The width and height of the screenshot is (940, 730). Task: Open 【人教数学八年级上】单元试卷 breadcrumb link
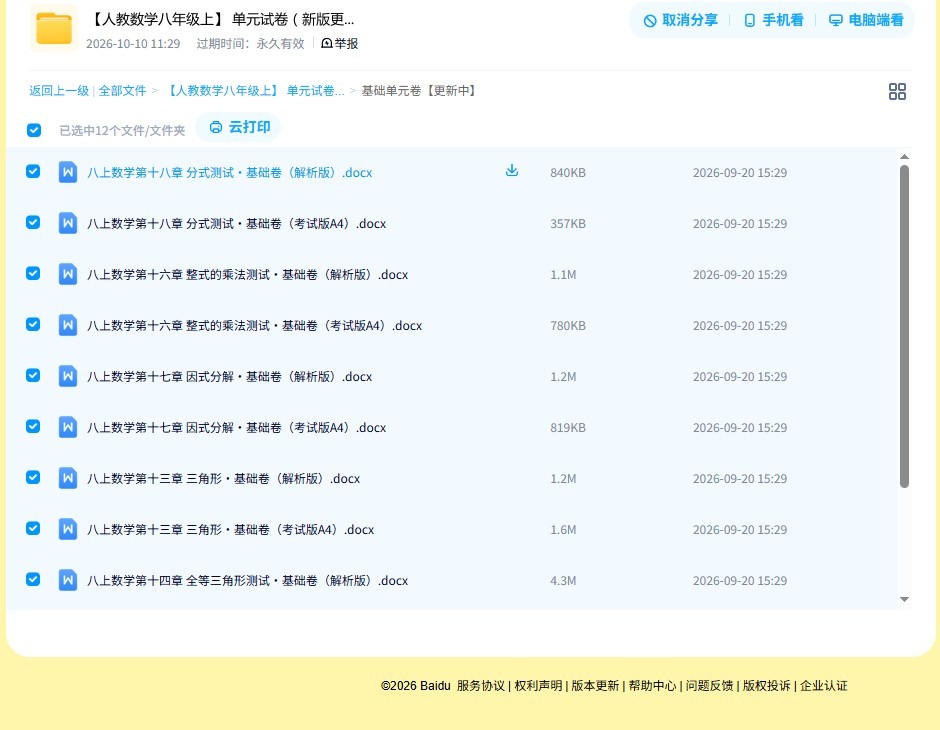pyautogui.click(x=254, y=91)
